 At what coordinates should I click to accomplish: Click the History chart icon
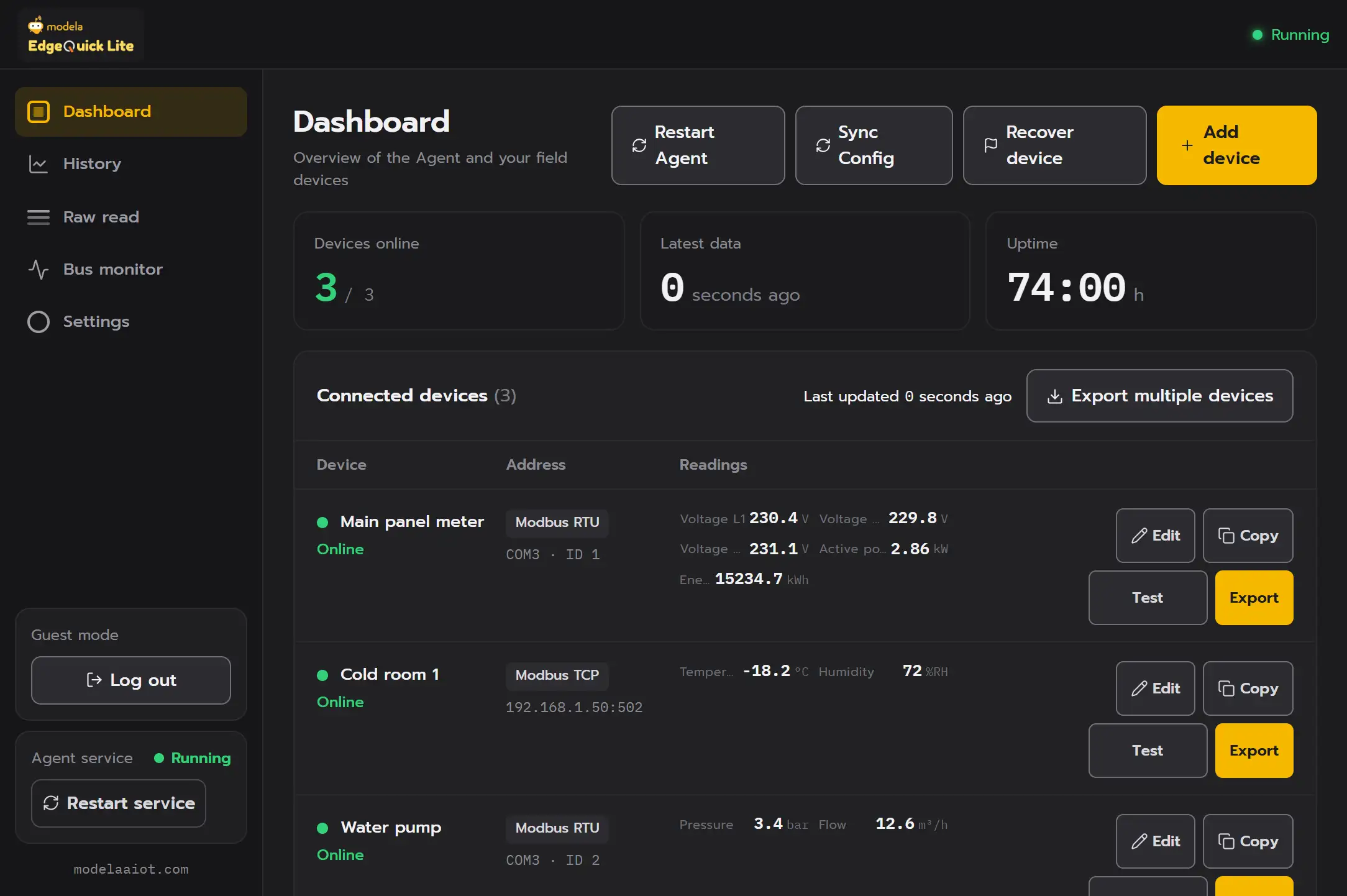39,164
